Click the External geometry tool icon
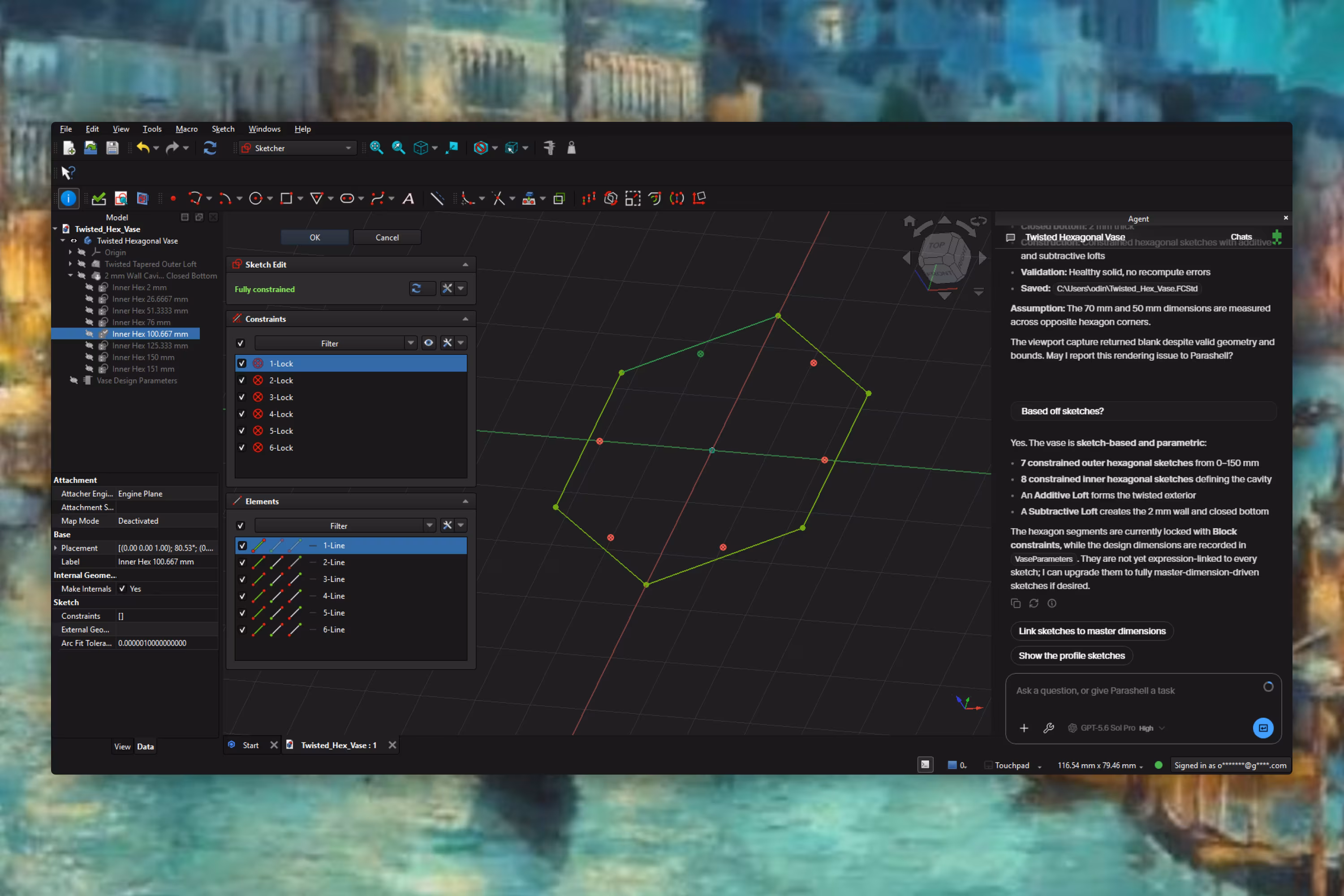 [x=529, y=198]
